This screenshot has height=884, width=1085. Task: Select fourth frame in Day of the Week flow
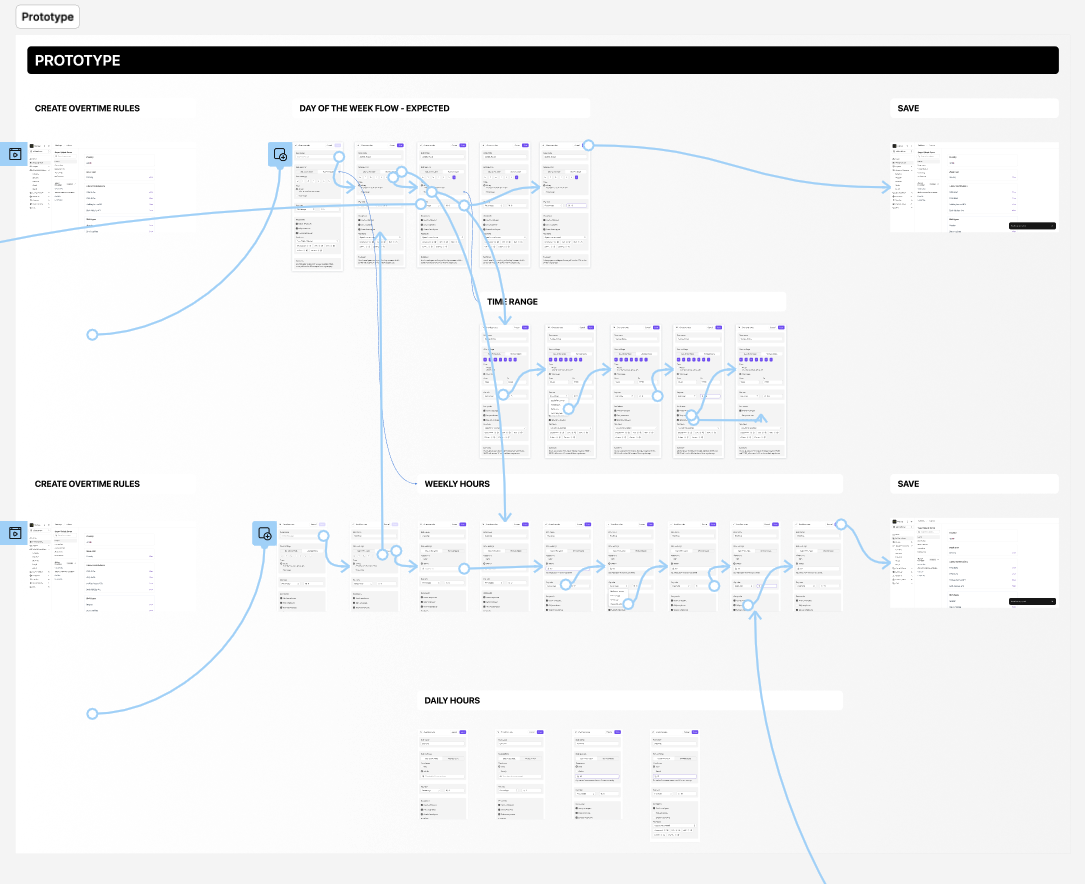[505, 205]
